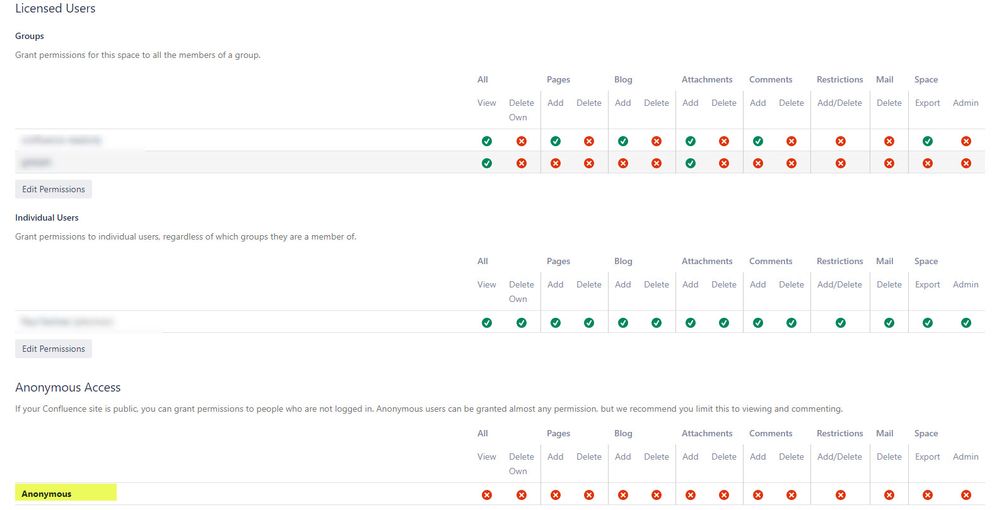Click Space Admin red X in first group row
Viewport: 999px width, 510px height.
click(966, 141)
